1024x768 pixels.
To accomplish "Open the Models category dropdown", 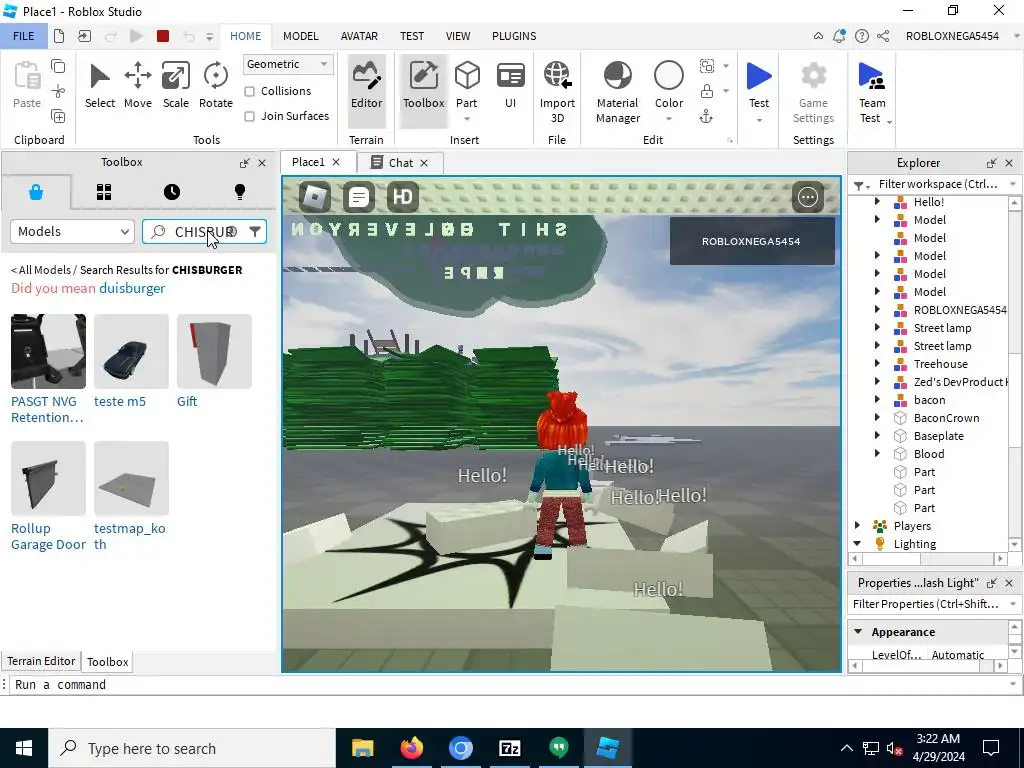I will 72,231.
